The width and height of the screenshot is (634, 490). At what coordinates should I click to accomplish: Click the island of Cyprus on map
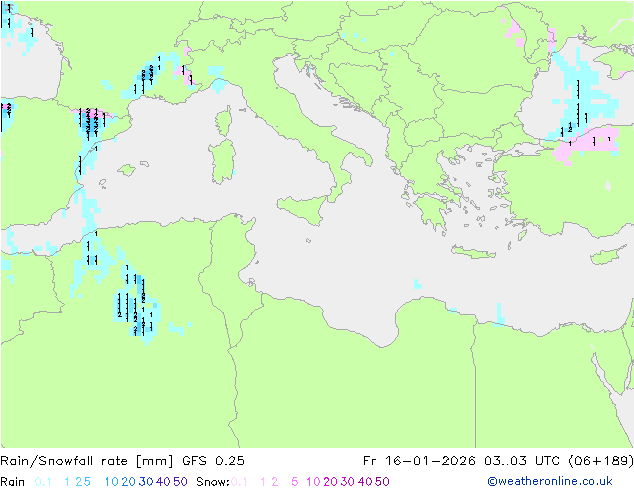point(609,256)
